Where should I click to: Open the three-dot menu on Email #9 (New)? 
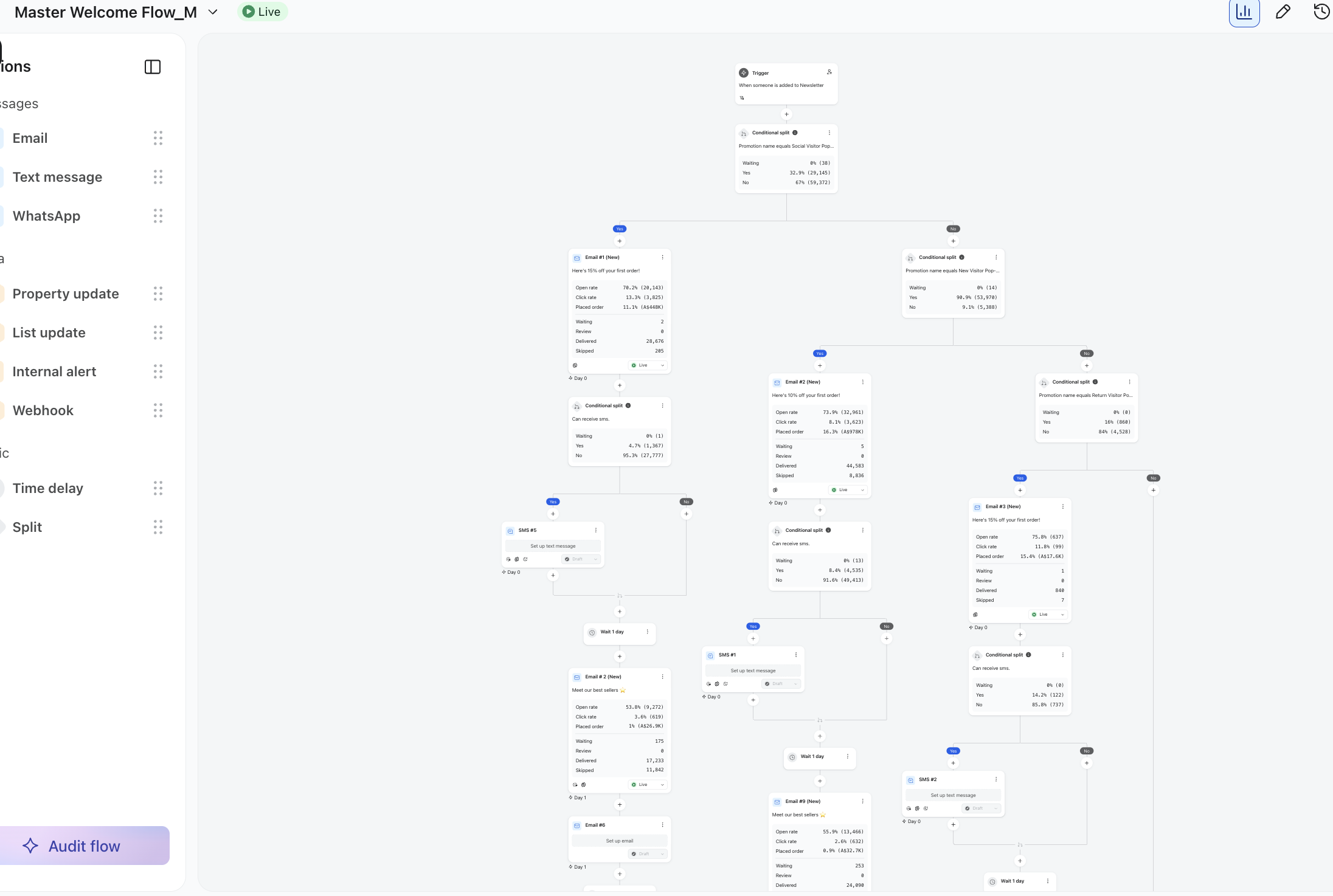[x=862, y=801]
